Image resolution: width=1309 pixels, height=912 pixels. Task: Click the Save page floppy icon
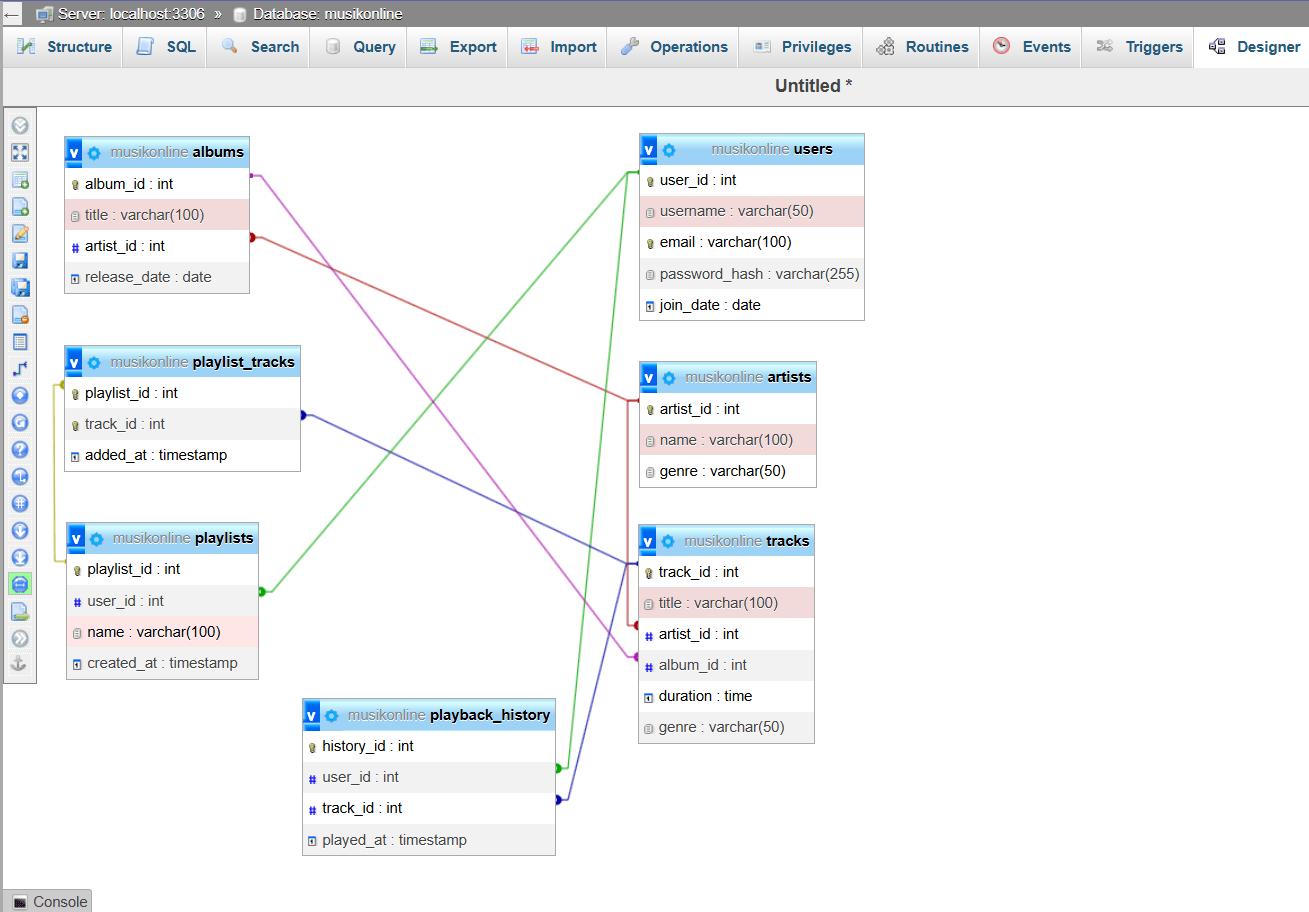coord(20,261)
